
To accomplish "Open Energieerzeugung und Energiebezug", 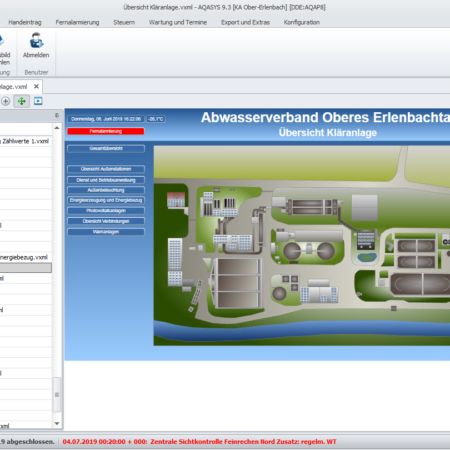I will 106,200.
